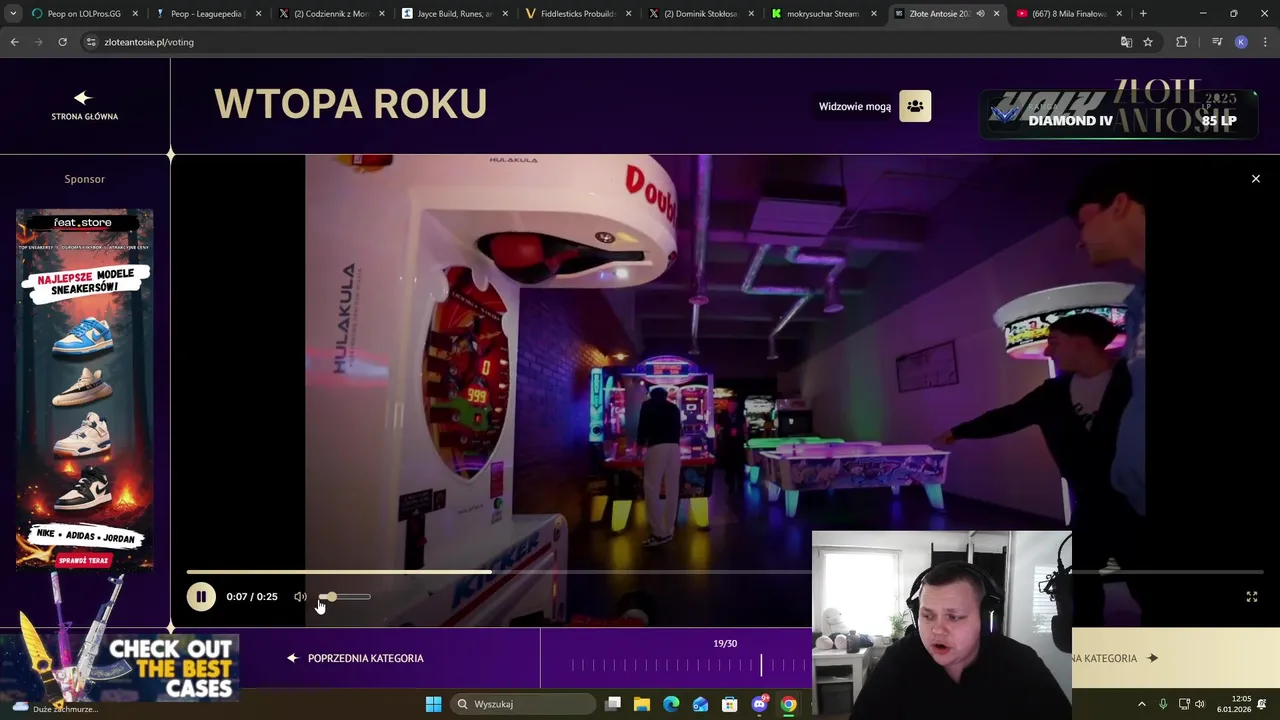Enter fullscreen with the expand icon
1280x720 pixels.
point(1251,597)
